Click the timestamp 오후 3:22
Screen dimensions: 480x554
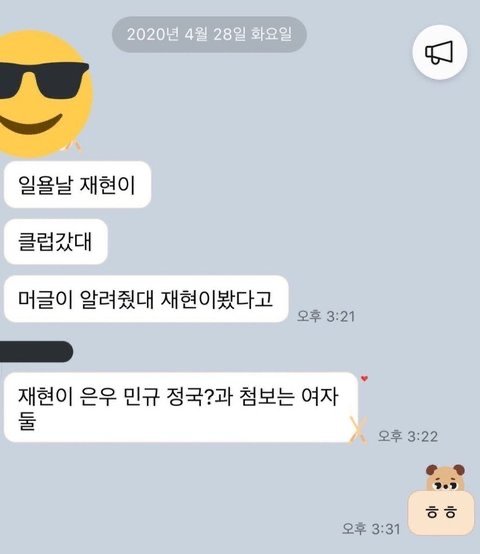[408, 436]
